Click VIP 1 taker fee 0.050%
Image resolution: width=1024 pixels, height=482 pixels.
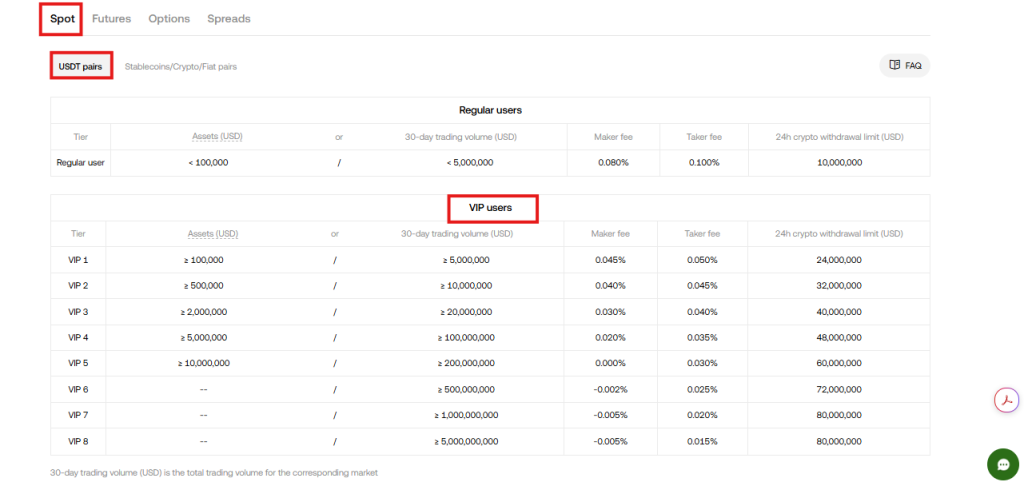click(702, 260)
